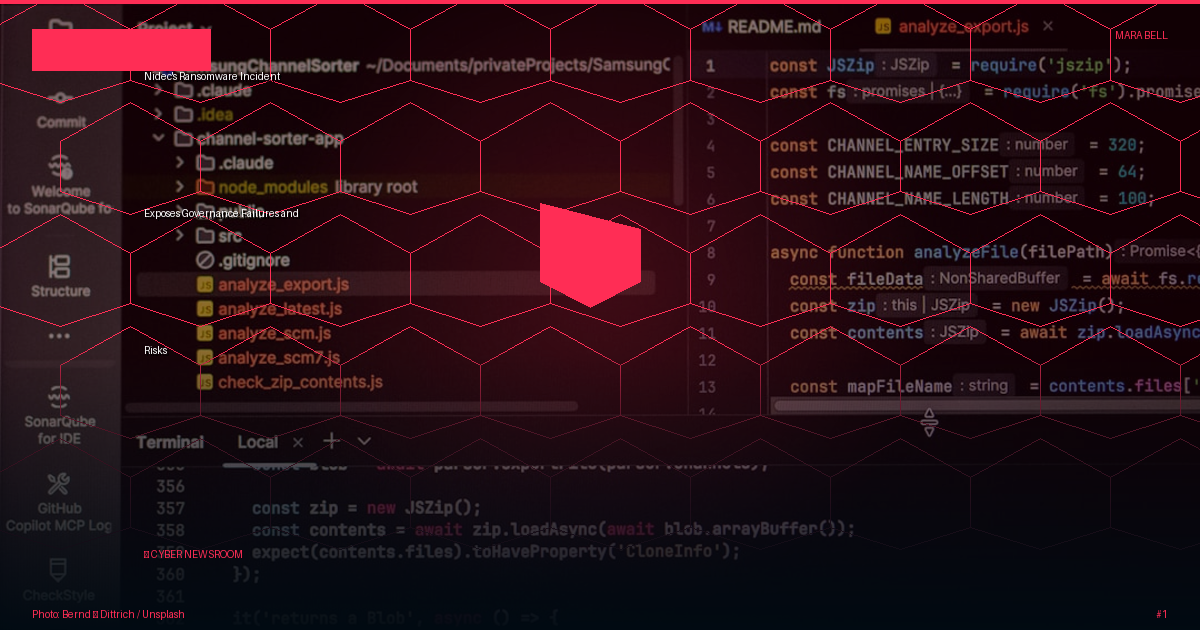Open SonarQube for IDE panel
This screenshot has width=1200, height=630.
click(60, 396)
